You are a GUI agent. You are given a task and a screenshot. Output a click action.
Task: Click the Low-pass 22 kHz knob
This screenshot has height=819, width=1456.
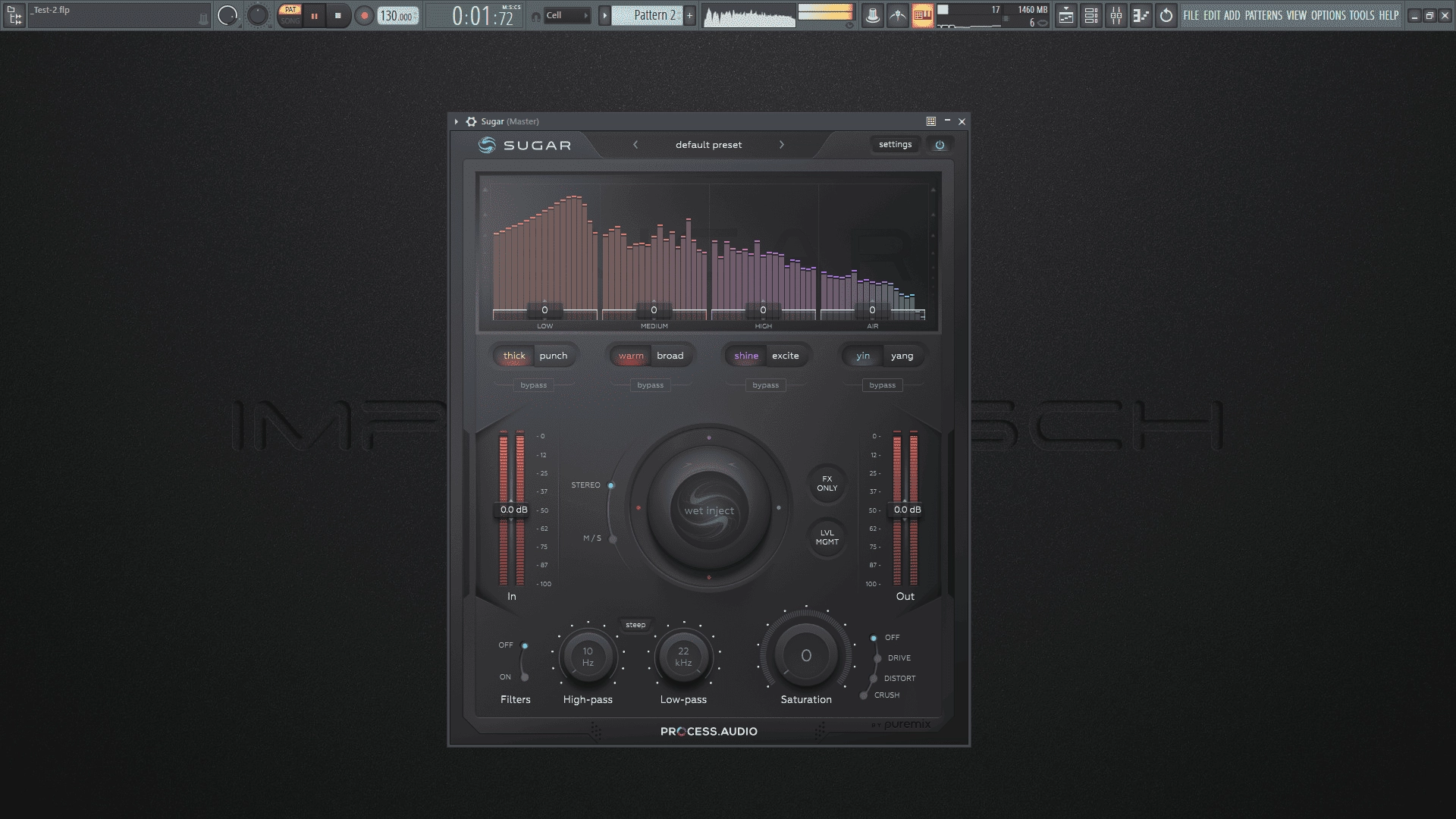[x=683, y=657]
